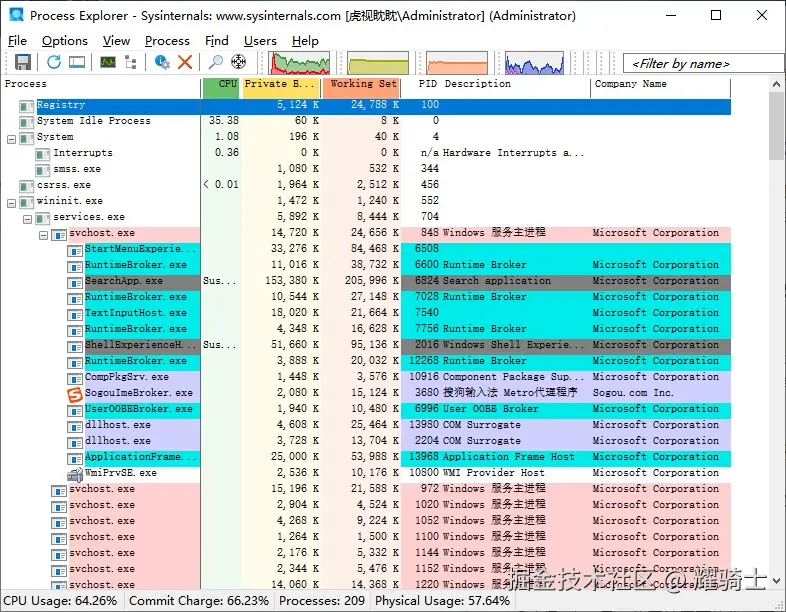786x612 pixels.
Task: Click the icon next to StartMenuExperie...
Action: (x=75, y=251)
